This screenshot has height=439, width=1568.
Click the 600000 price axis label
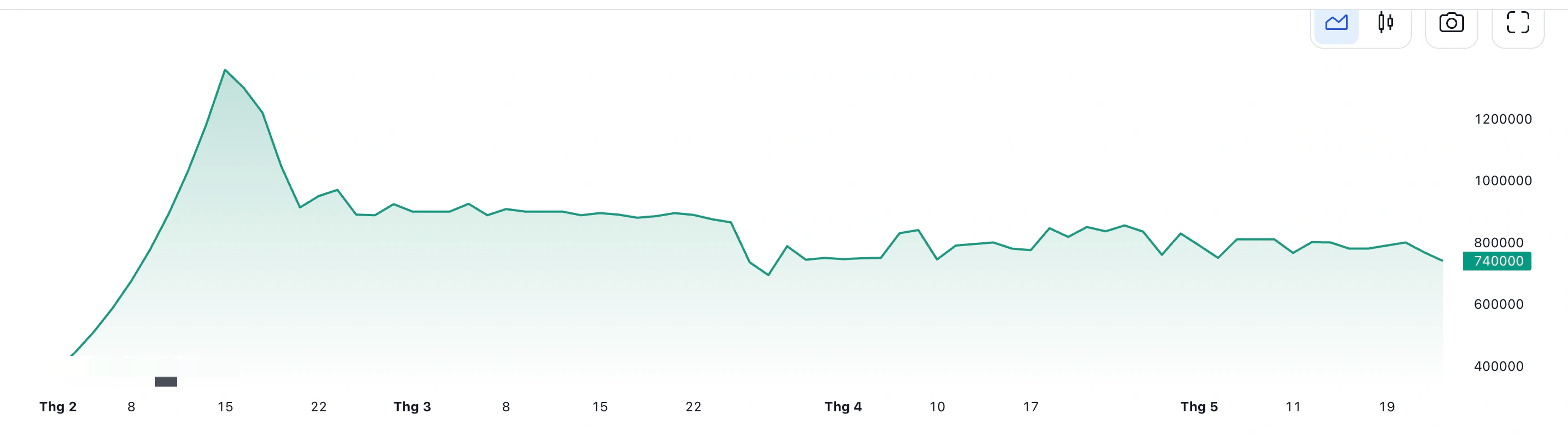[1498, 304]
